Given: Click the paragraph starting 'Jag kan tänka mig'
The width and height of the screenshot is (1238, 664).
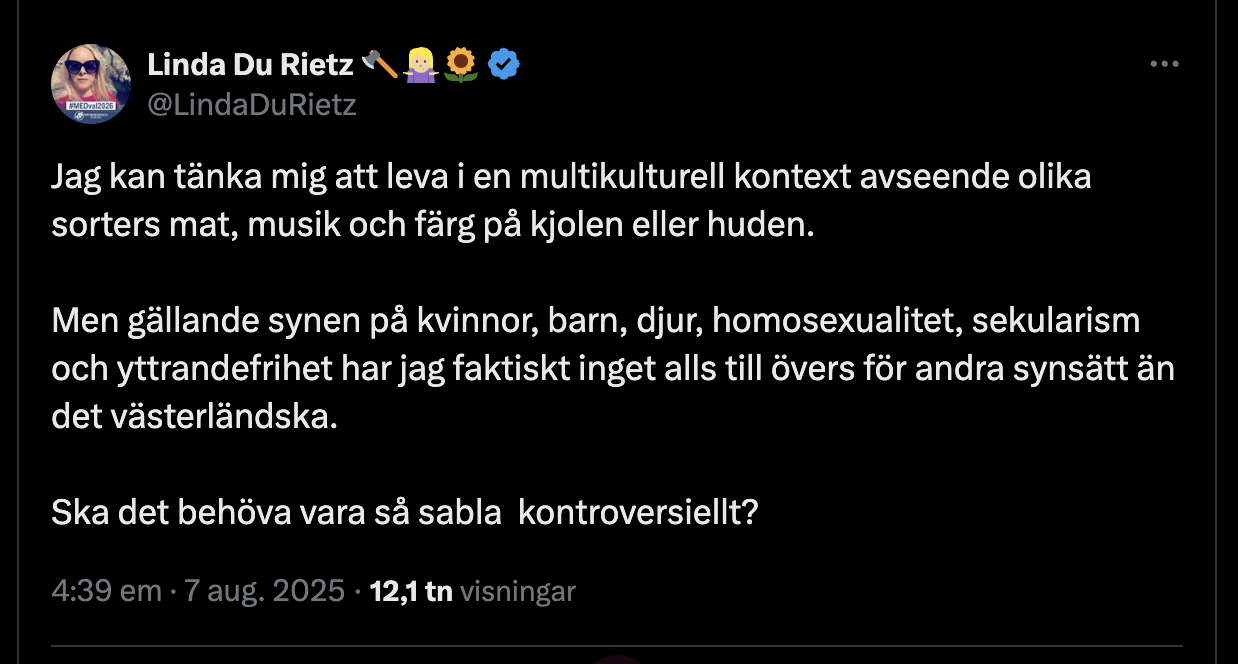Looking at the screenshot, I should tap(570, 201).
